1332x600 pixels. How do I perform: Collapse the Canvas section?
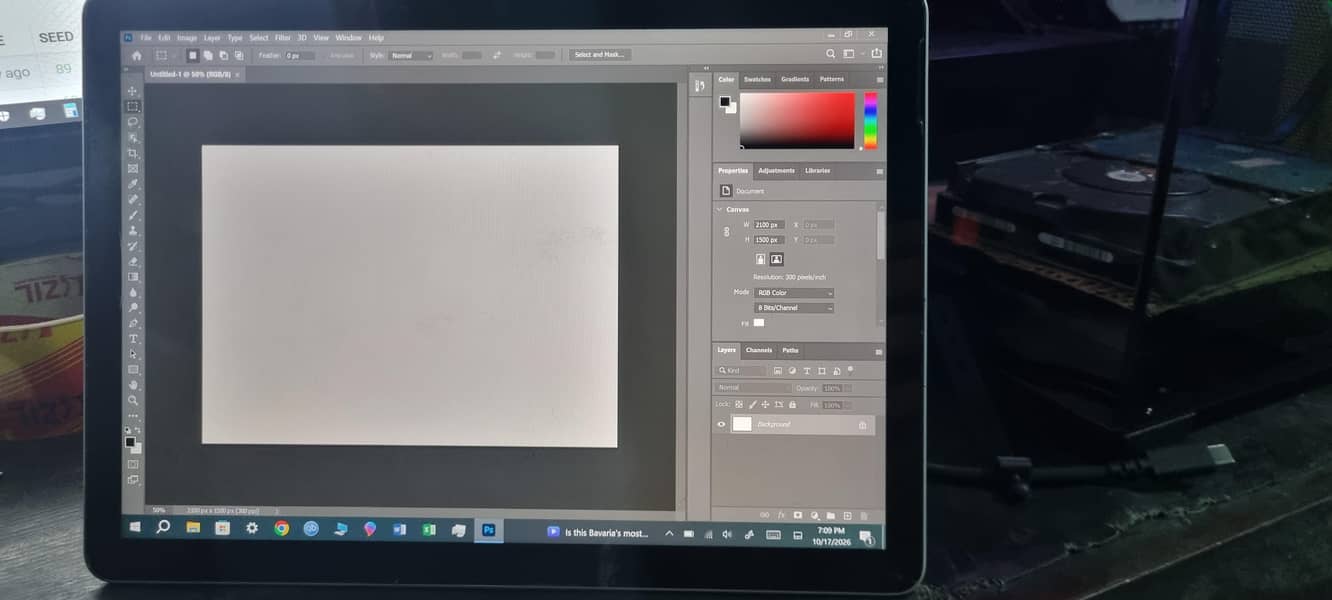719,210
